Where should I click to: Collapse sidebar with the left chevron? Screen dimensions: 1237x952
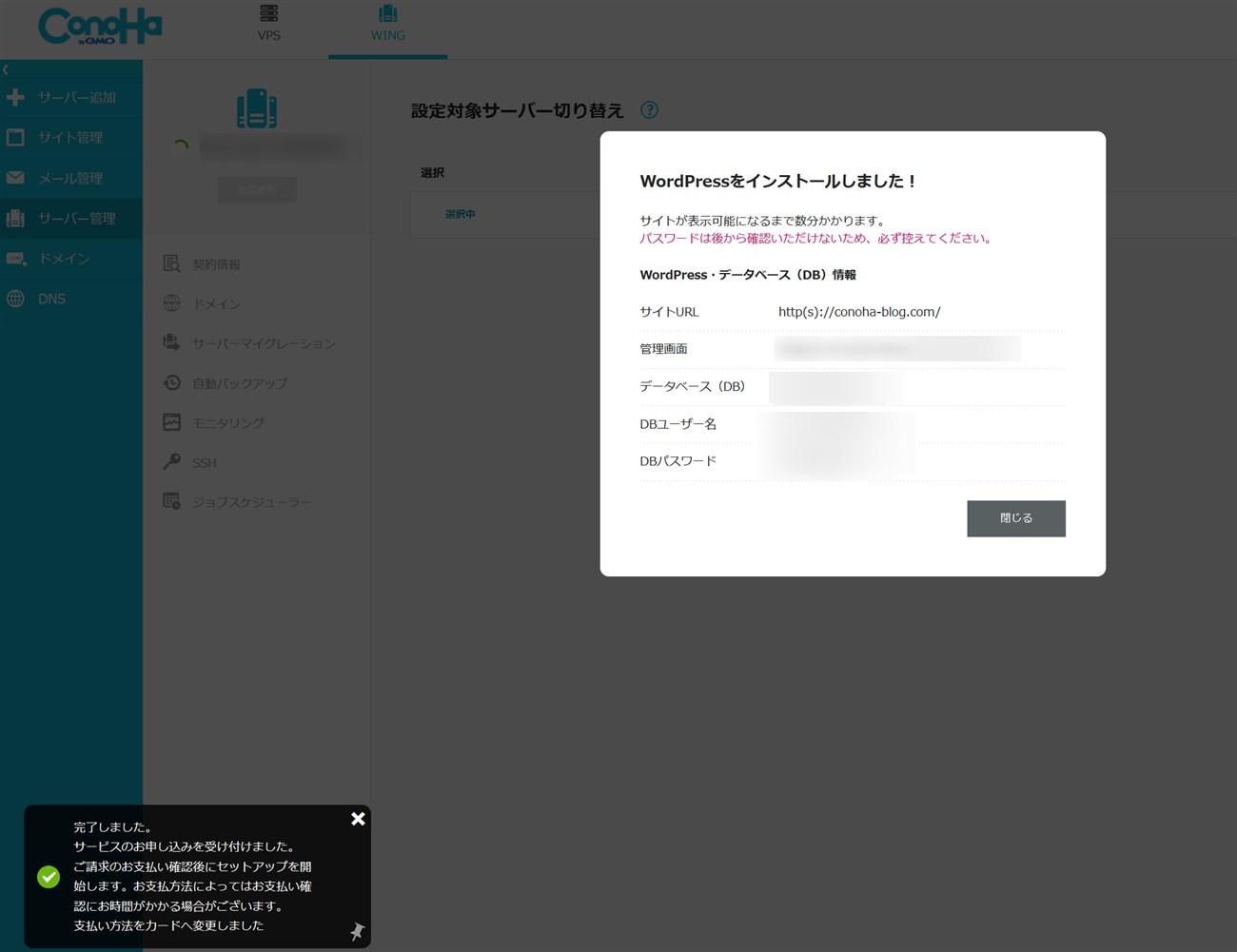pyautogui.click(x=6, y=69)
